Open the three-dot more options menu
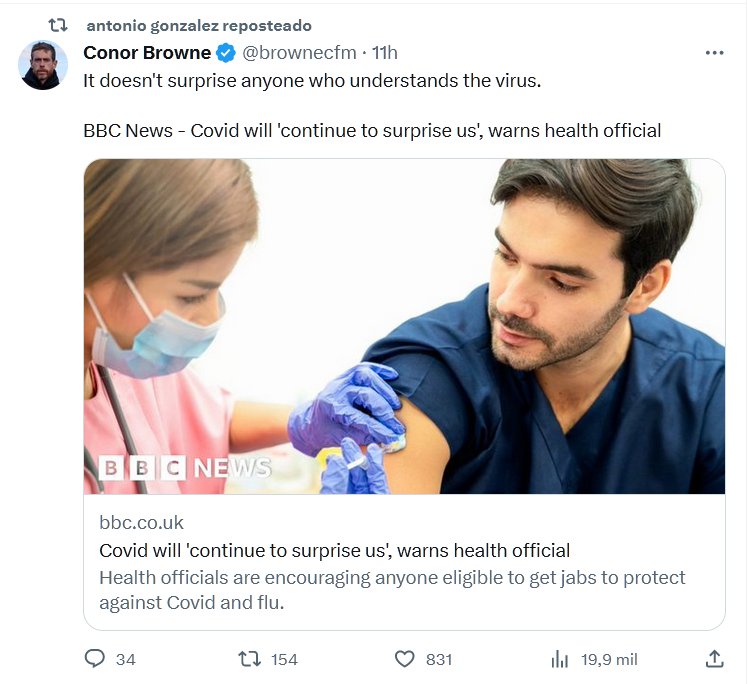 point(714,53)
